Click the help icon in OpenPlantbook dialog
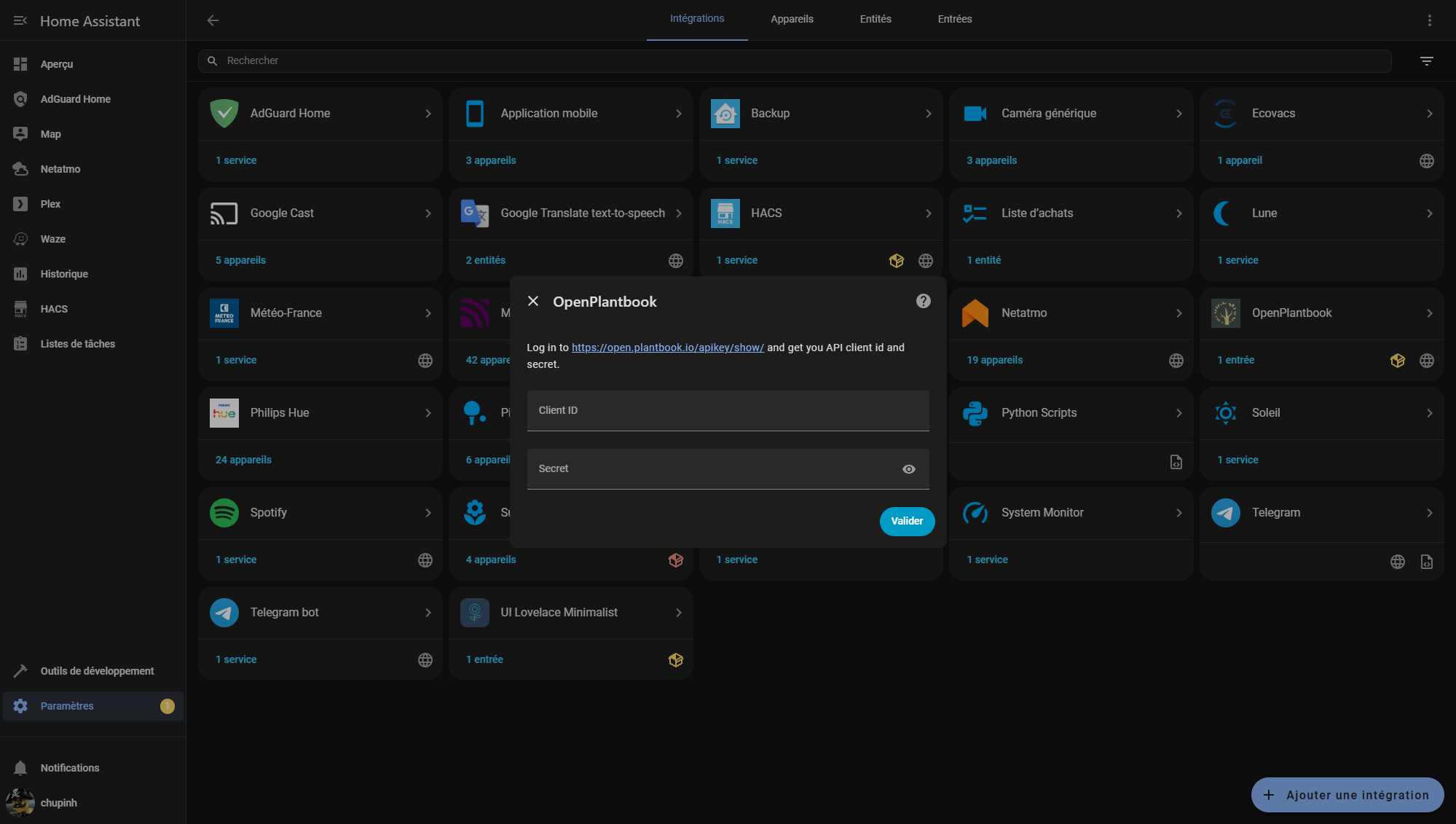 click(x=923, y=301)
